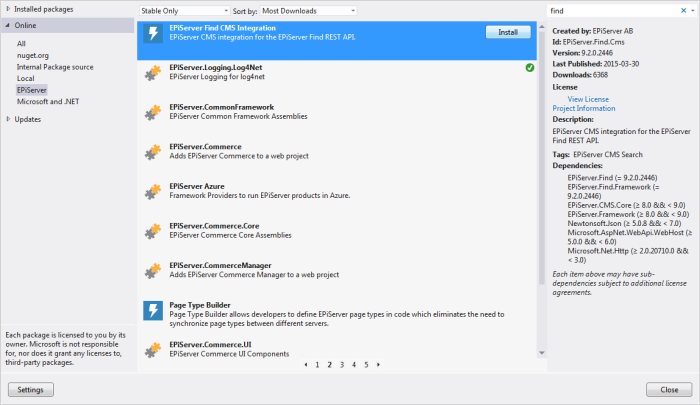Install the EPiServer Find CMS Integration package

507,32
